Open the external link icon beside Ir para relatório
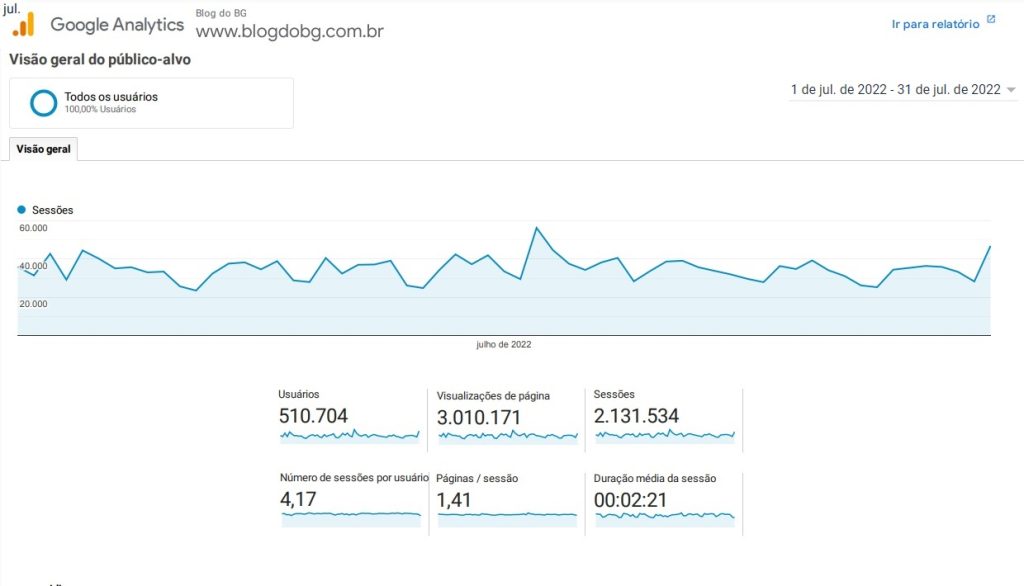This screenshot has height=586, width=1024. pos(991,20)
